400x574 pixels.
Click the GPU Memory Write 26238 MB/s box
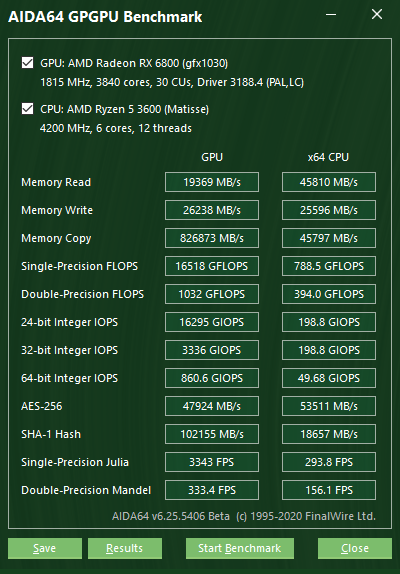(212, 210)
